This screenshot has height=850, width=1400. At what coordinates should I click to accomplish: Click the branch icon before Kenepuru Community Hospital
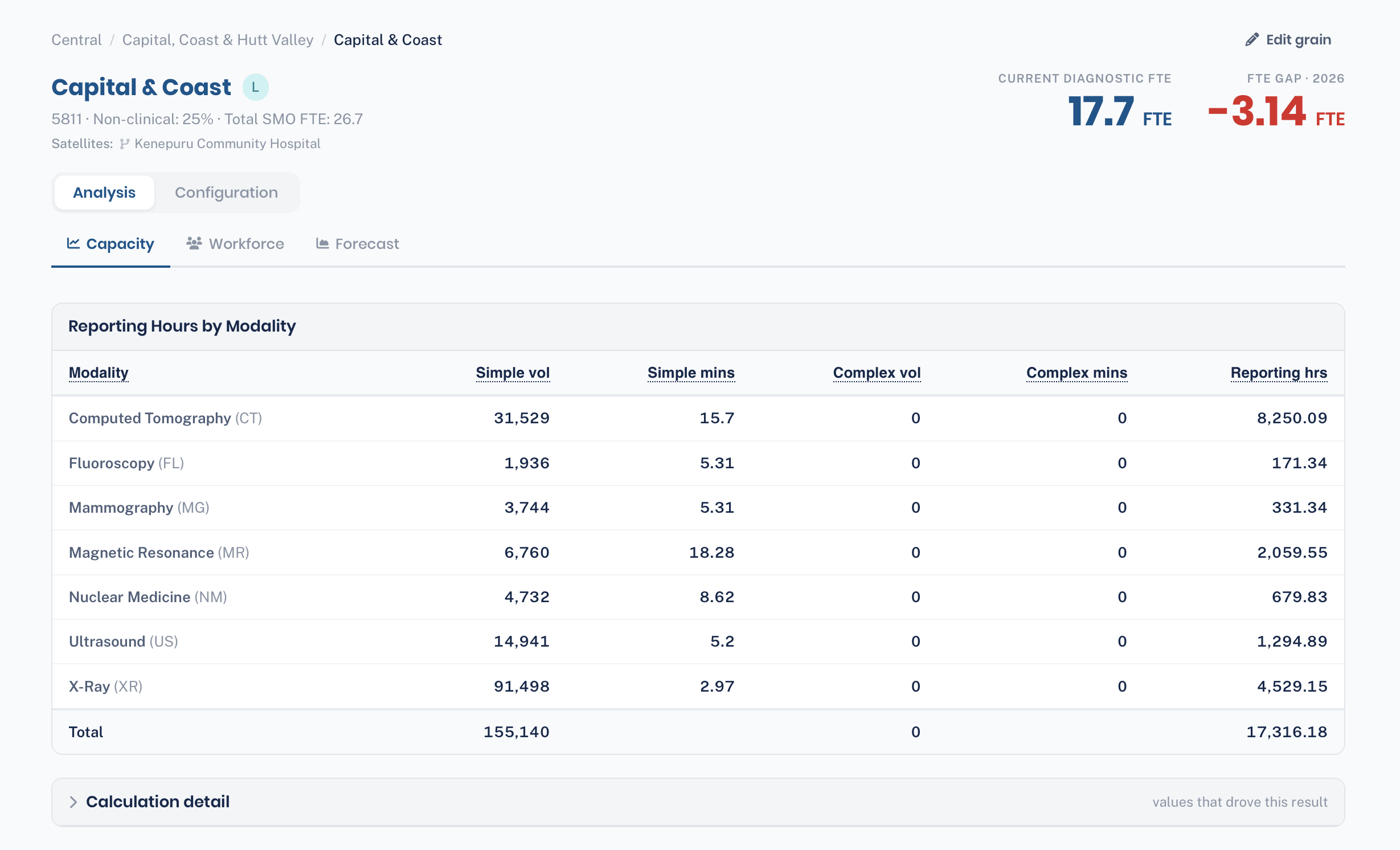coord(124,144)
